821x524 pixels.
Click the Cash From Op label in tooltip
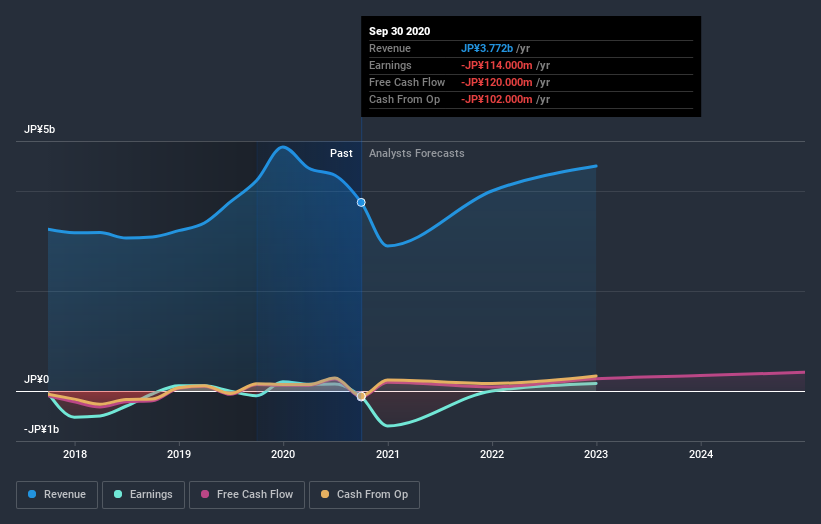(x=404, y=99)
